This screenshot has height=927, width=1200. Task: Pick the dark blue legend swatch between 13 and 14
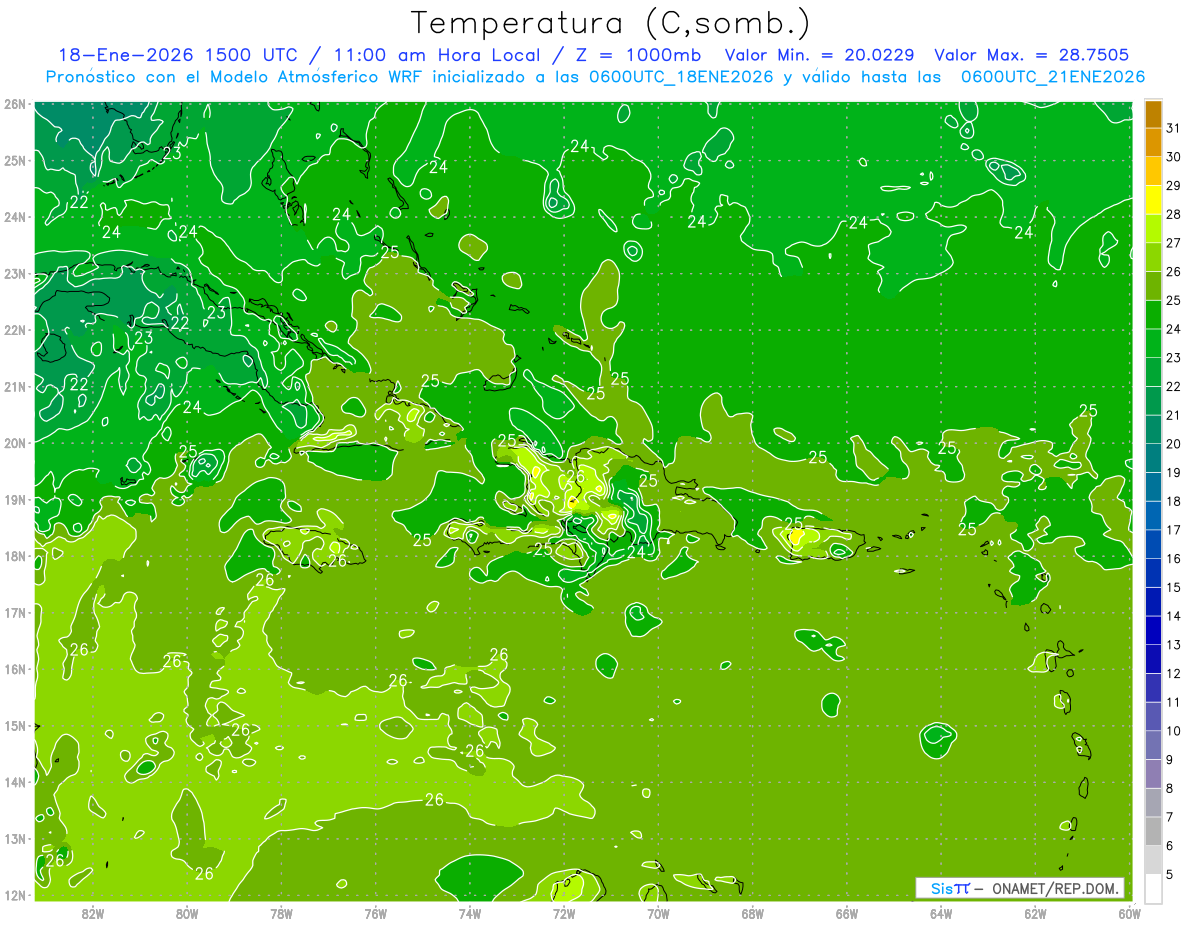(x=1153, y=630)
